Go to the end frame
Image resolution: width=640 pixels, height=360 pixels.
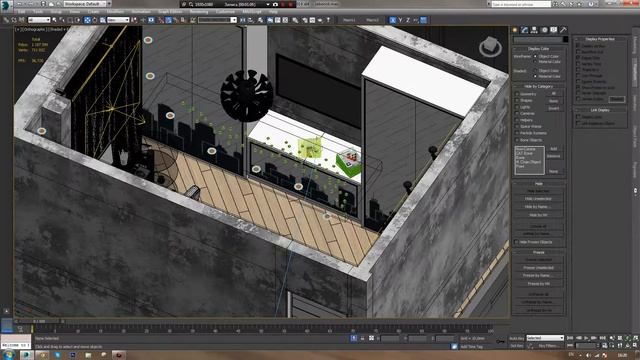pos(602,338)
